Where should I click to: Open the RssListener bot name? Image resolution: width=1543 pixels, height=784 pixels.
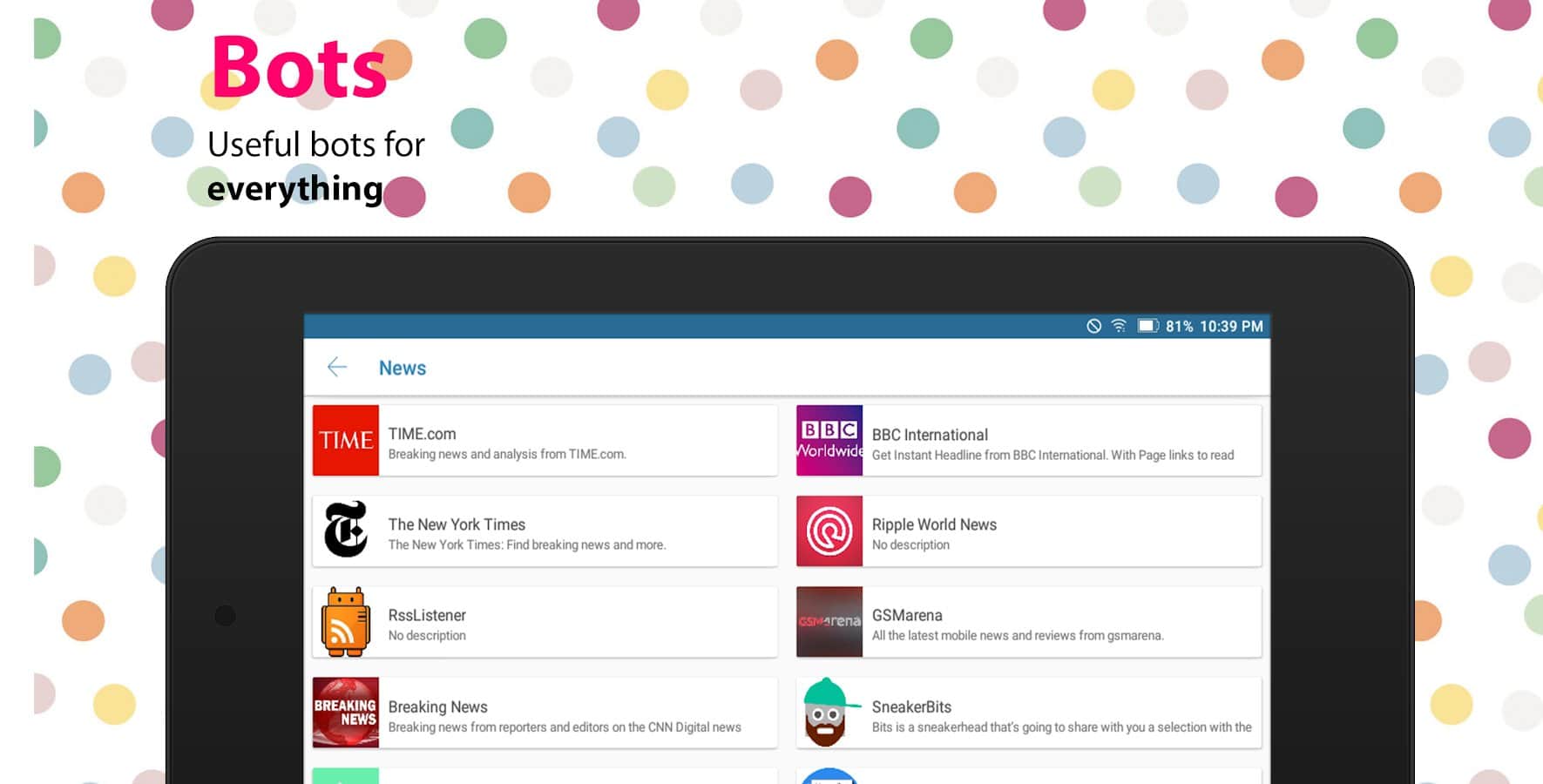tap(427, 615)
